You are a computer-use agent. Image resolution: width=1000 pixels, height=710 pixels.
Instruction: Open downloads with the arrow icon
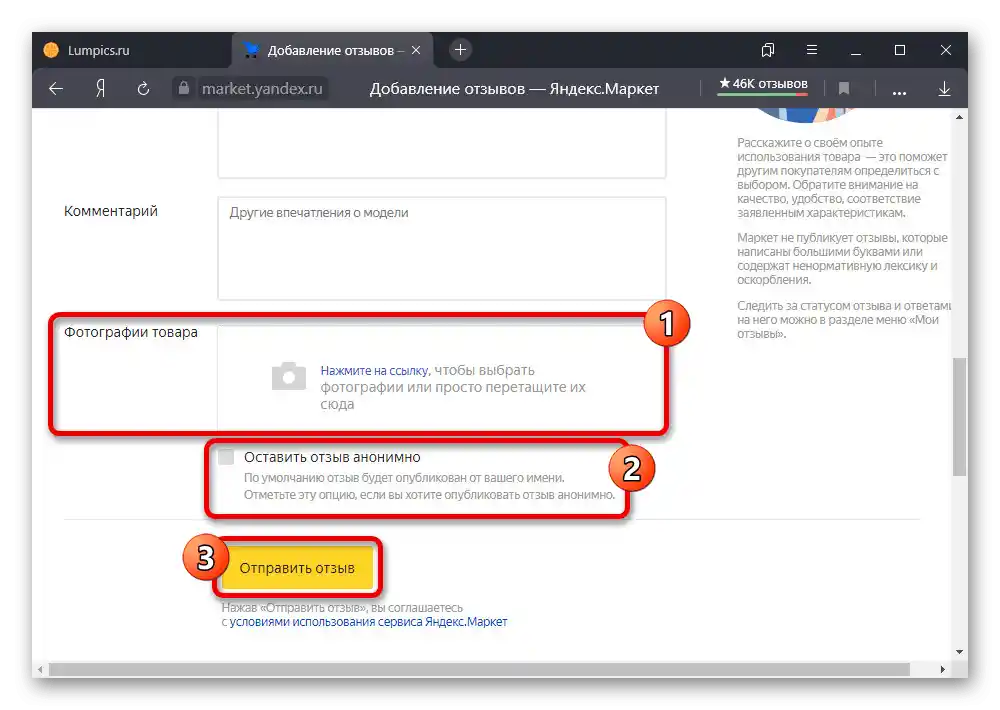point(944,88)
